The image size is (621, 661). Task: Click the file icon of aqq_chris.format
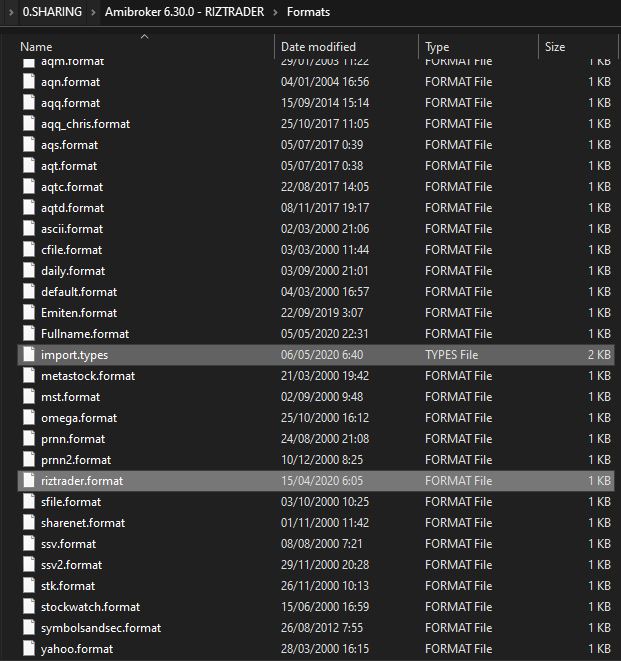29,124
